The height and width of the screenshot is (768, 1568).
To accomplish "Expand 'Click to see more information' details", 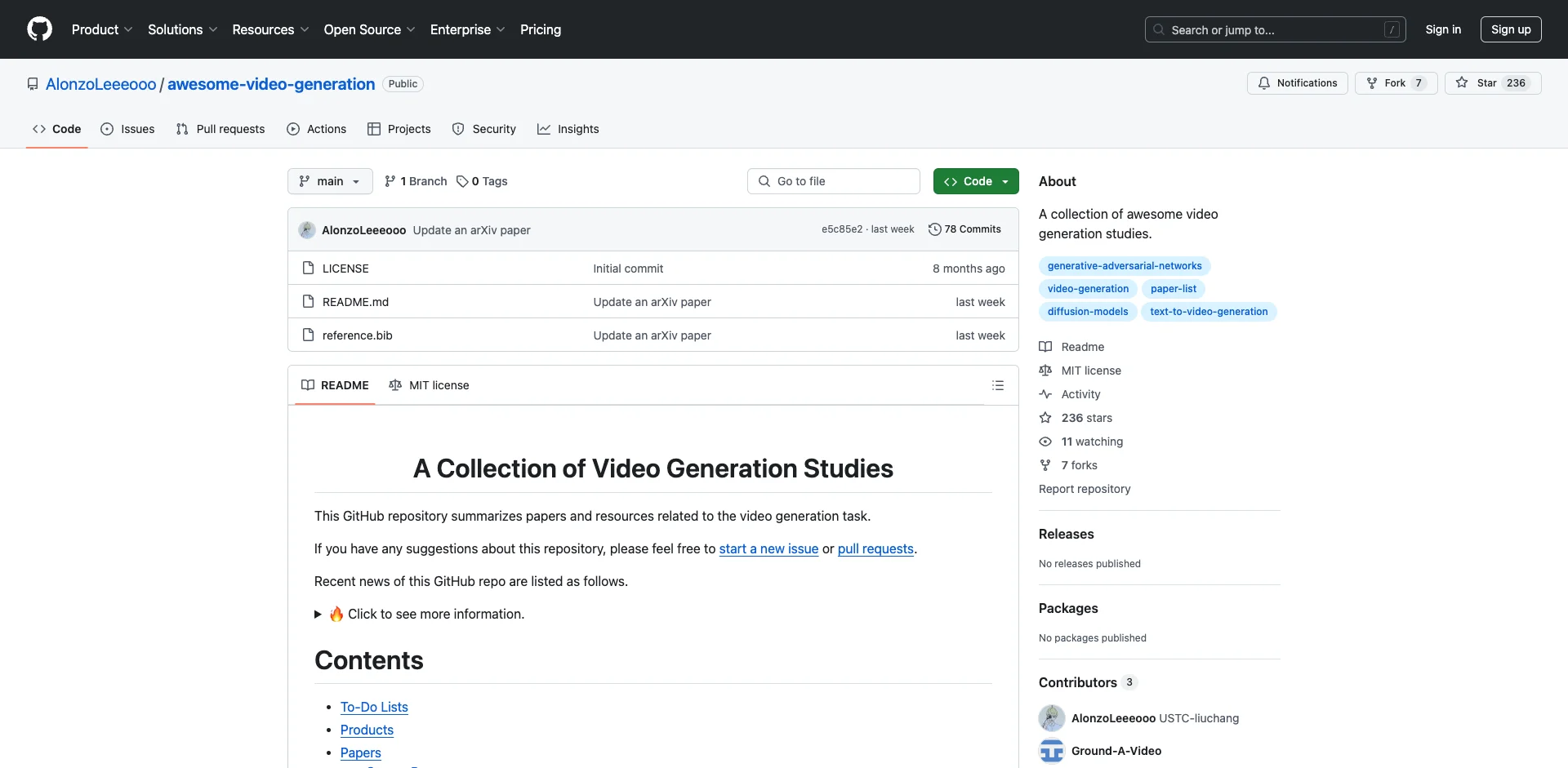I will [x=419, y=614].
